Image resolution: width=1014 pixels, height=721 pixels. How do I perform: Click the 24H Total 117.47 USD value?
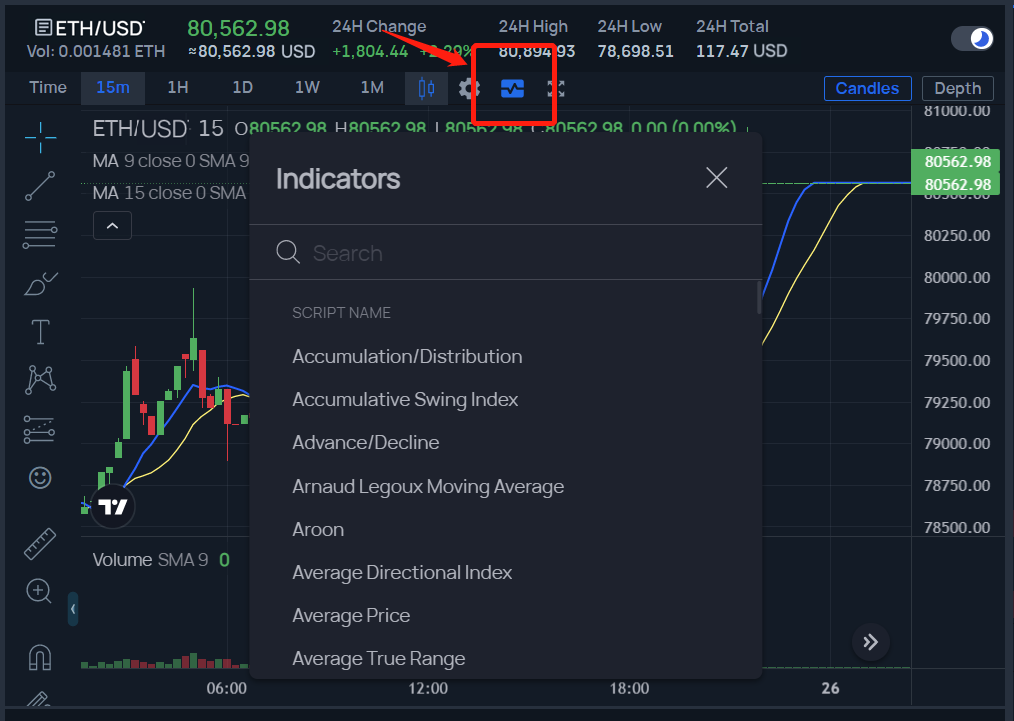741,51
